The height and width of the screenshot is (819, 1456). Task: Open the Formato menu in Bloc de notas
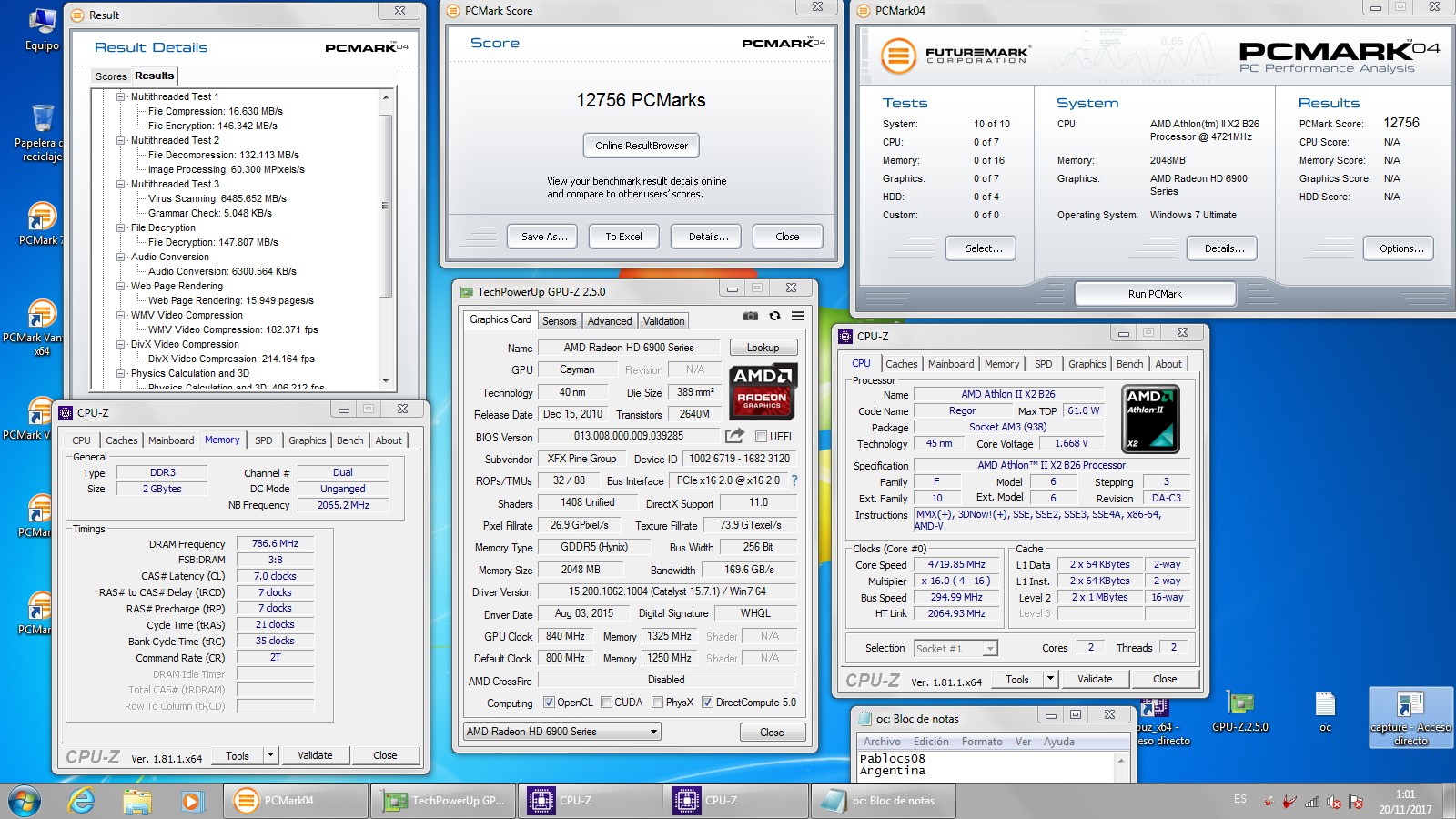pos(982,742)
